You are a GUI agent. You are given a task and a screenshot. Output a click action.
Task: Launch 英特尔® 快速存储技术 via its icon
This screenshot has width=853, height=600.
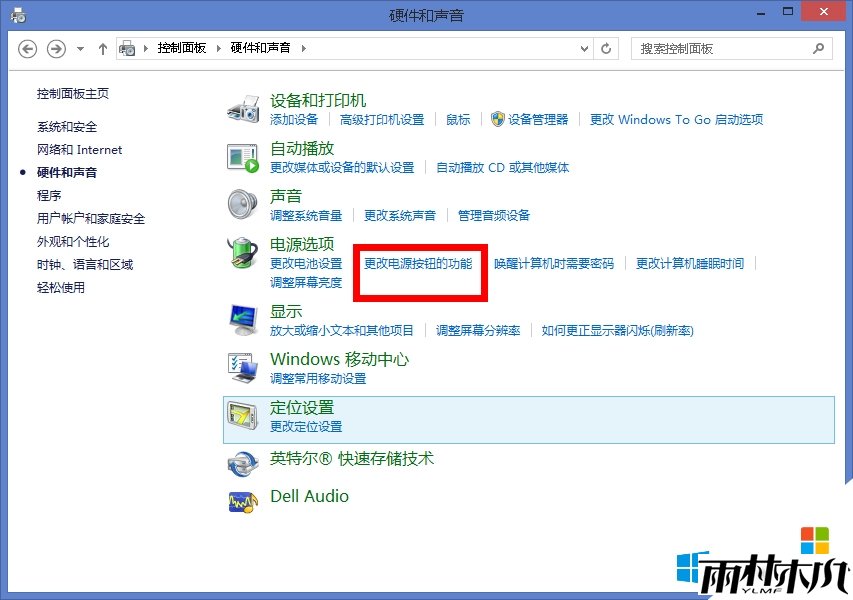(242, 462)
